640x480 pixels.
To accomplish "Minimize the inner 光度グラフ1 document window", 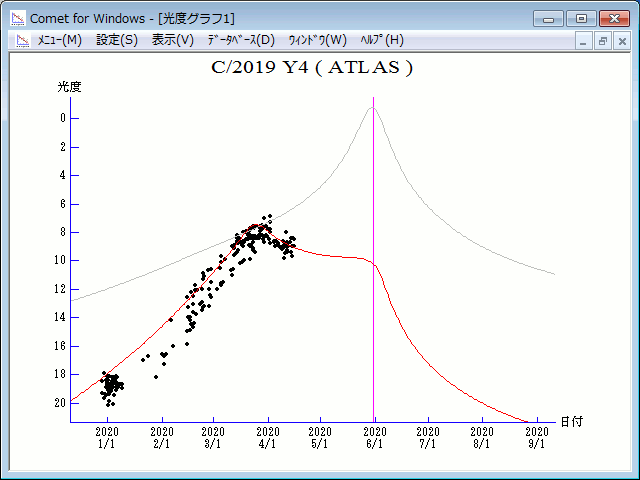I will (x=583, y=41).
